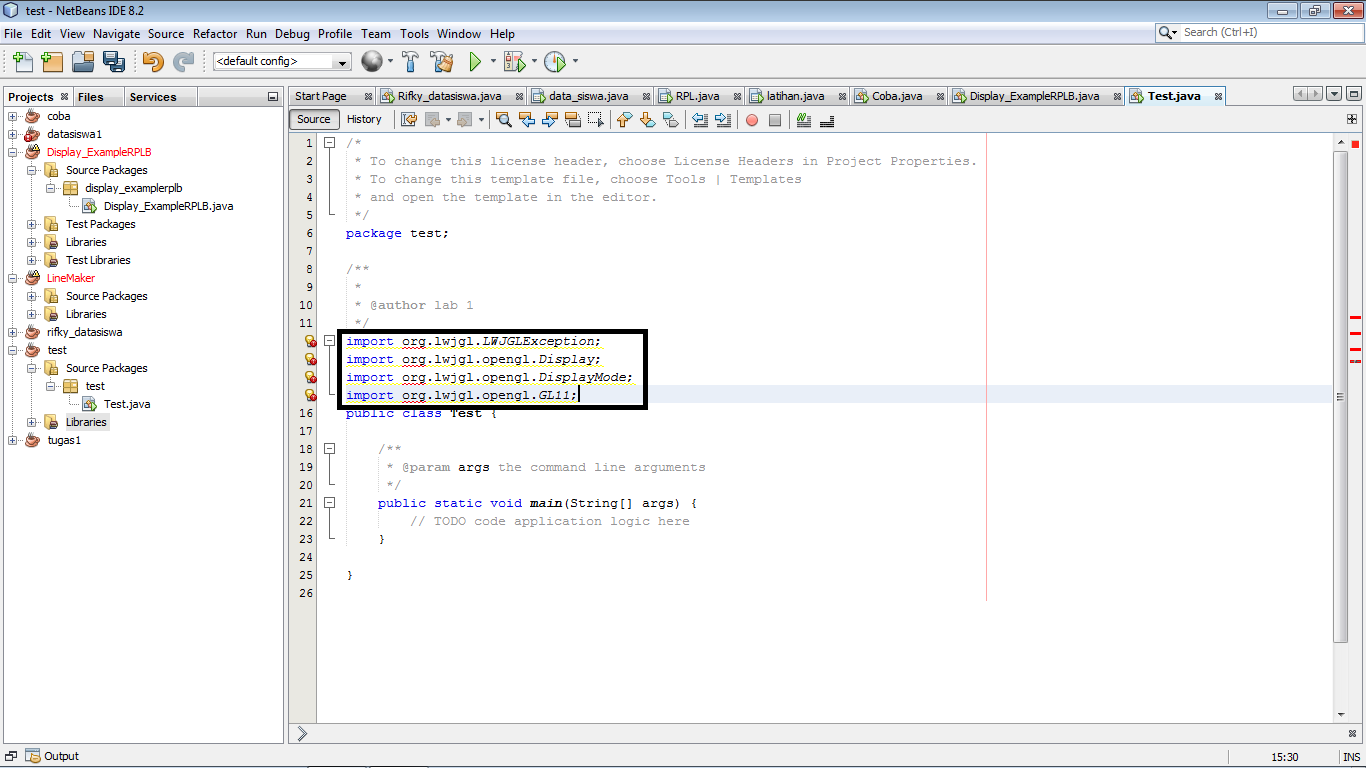The image size is (1366, 768).
Task: Switch to the History view
Action: [366, 119]
